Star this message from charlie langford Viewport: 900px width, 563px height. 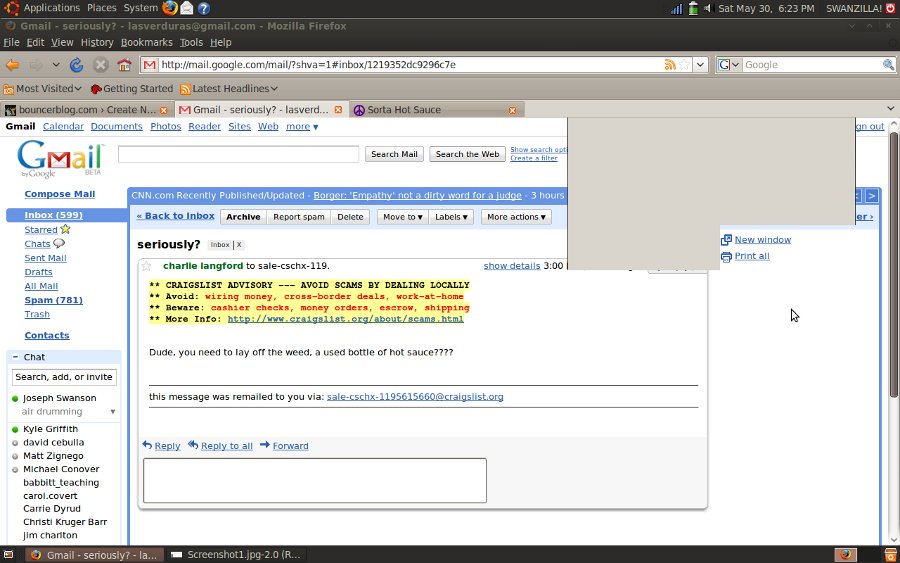click(146, 266)
